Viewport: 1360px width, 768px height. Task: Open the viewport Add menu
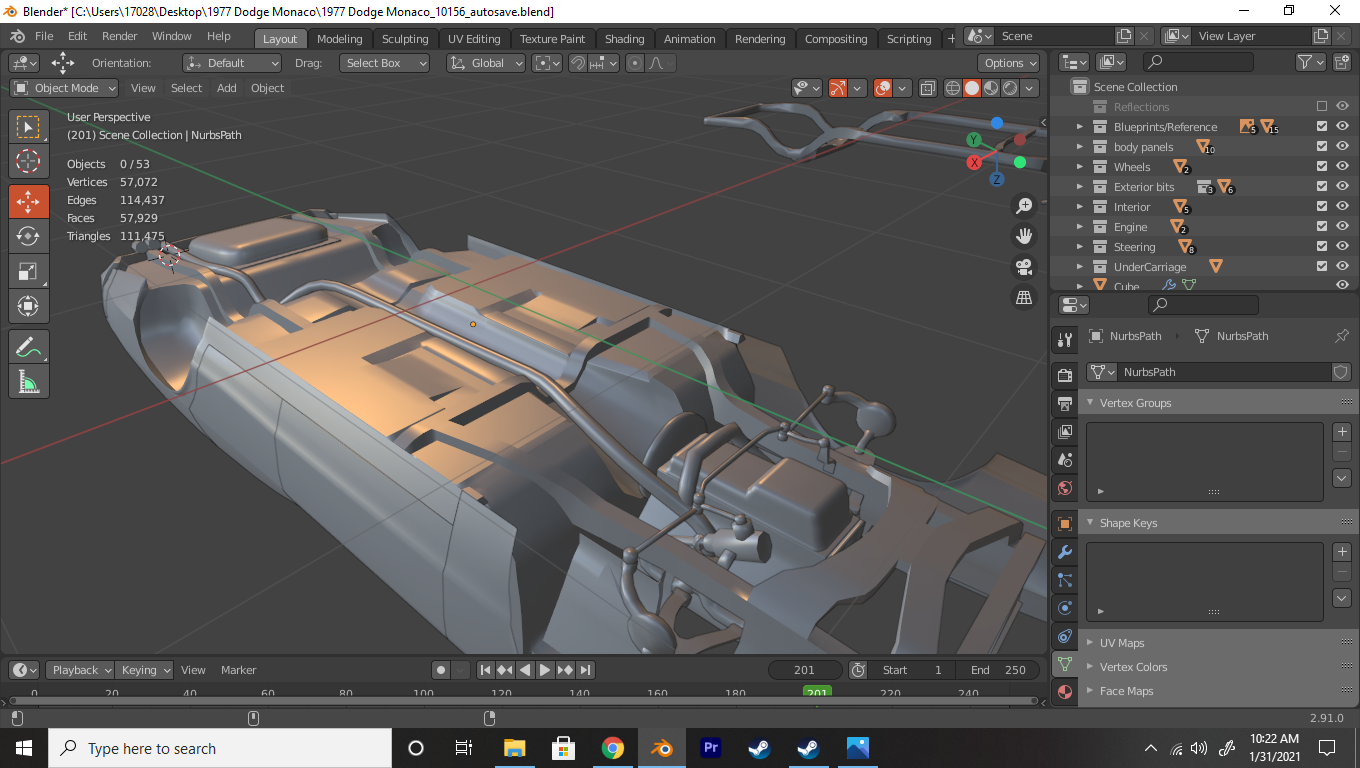coord(227,88)
